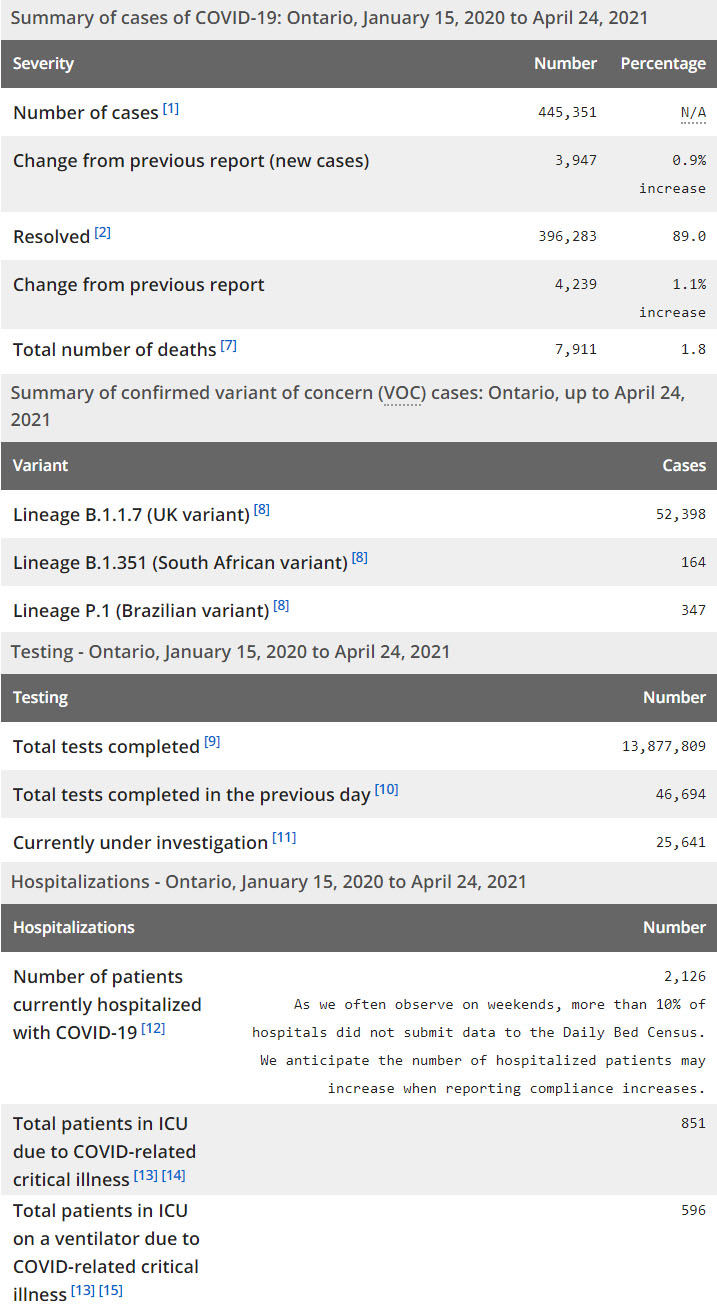Click the VOC abbreviation in variant summary heading
The image size is (717, 1307).
pos(403,393)
